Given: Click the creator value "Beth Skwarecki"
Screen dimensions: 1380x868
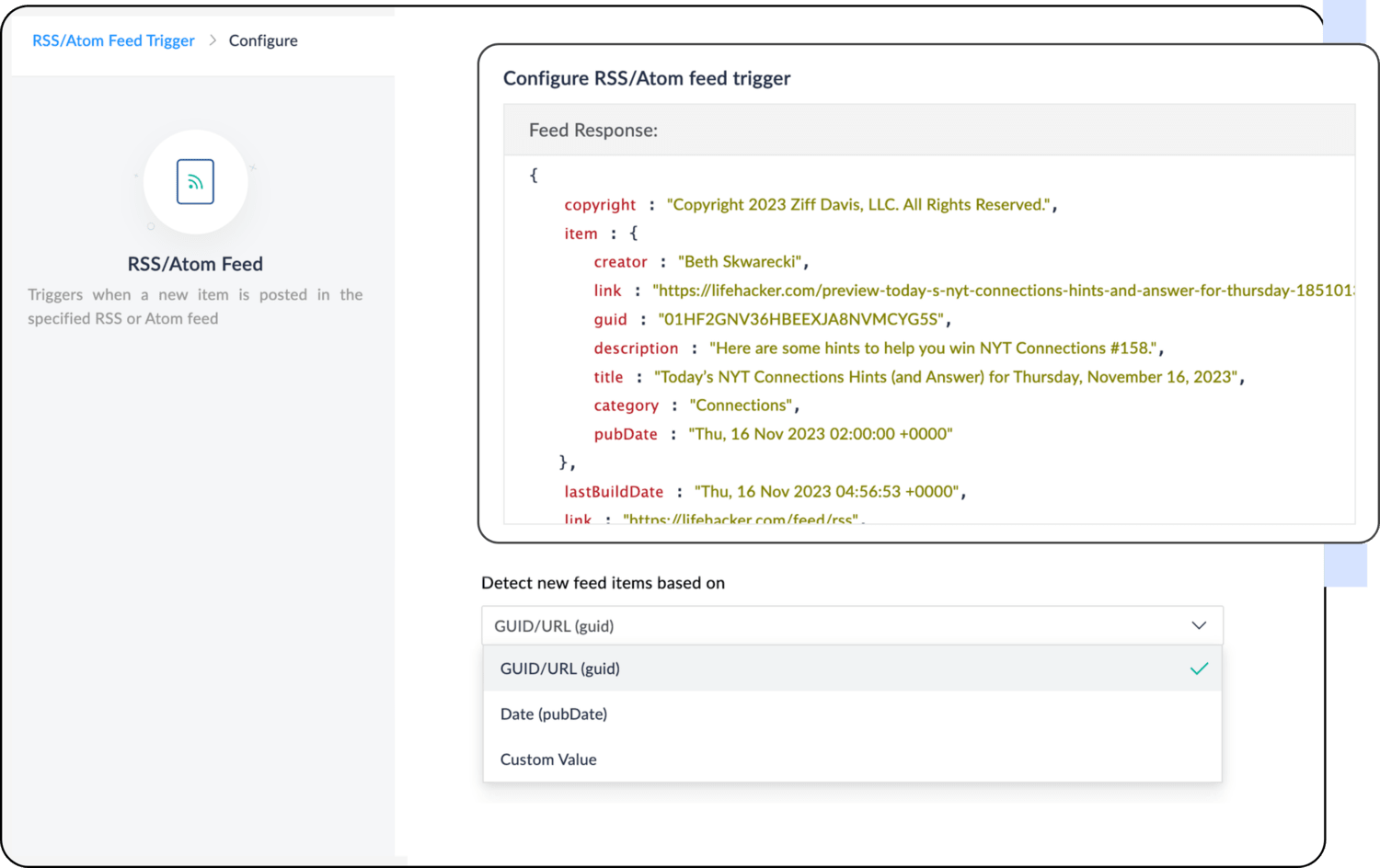Looking at the screenshot, I should coord(740,262).
